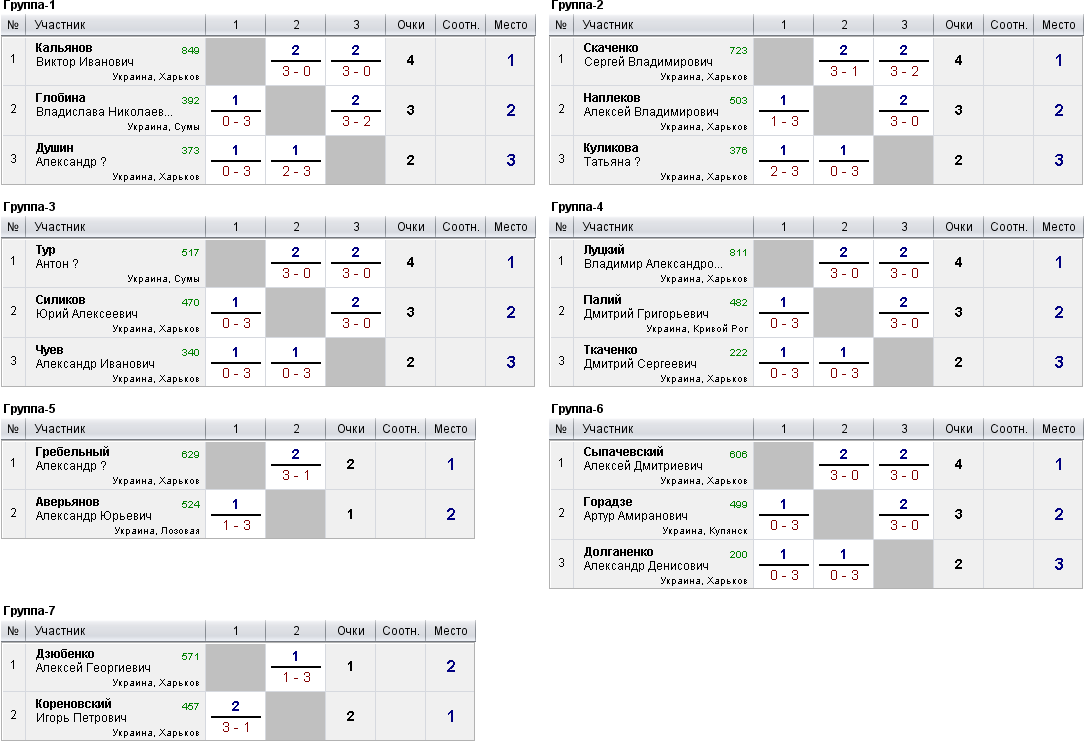Click Место column header in Группа-2
This screenshot has height=745, width=1089.
pos(1058,25)
